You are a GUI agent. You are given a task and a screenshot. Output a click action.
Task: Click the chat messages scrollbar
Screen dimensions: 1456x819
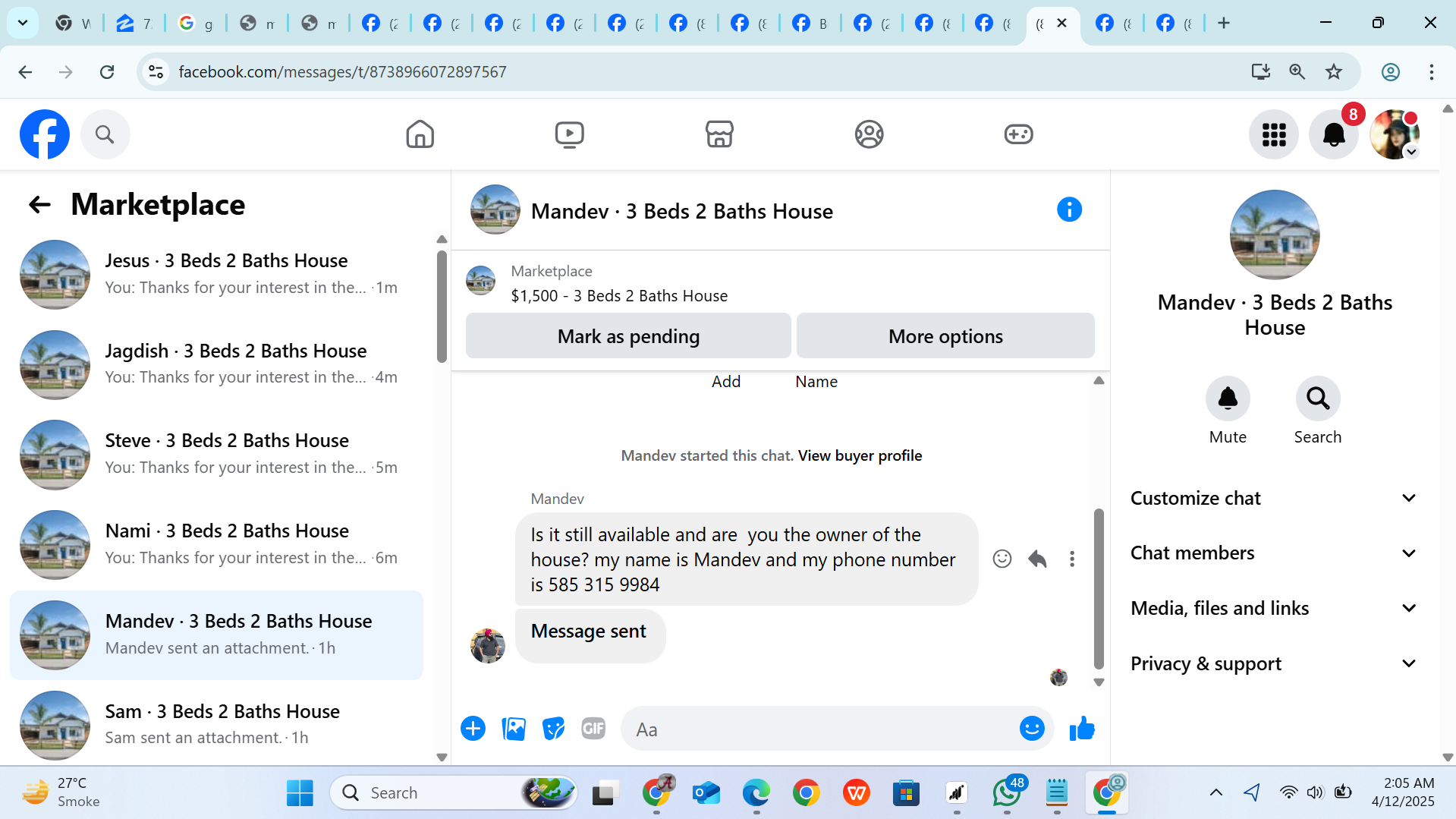(x=1099, y=588)
